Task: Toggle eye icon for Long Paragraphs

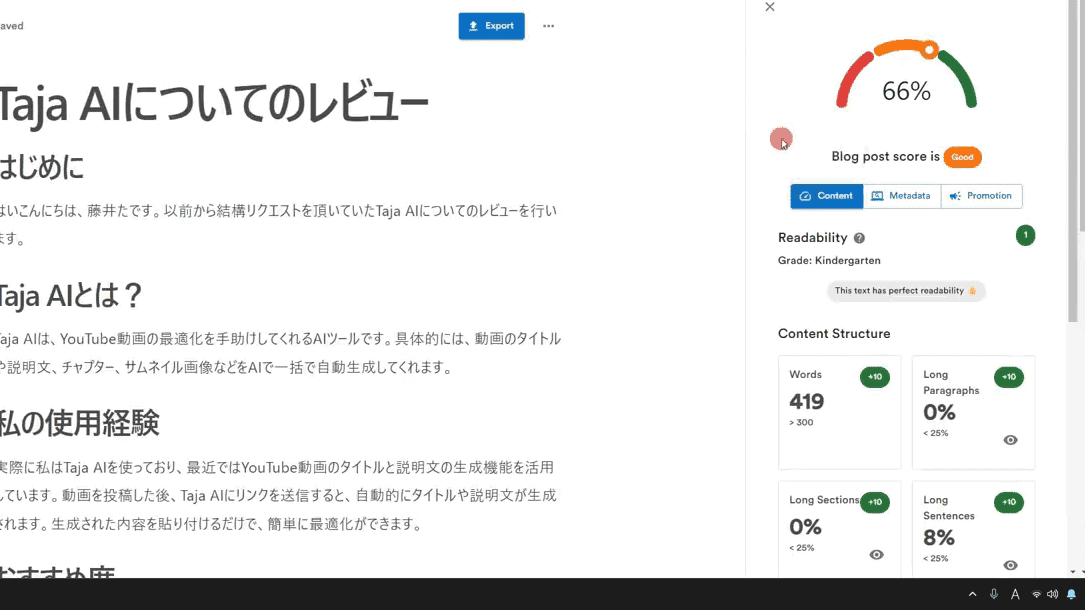Action: click(1010, 440)
